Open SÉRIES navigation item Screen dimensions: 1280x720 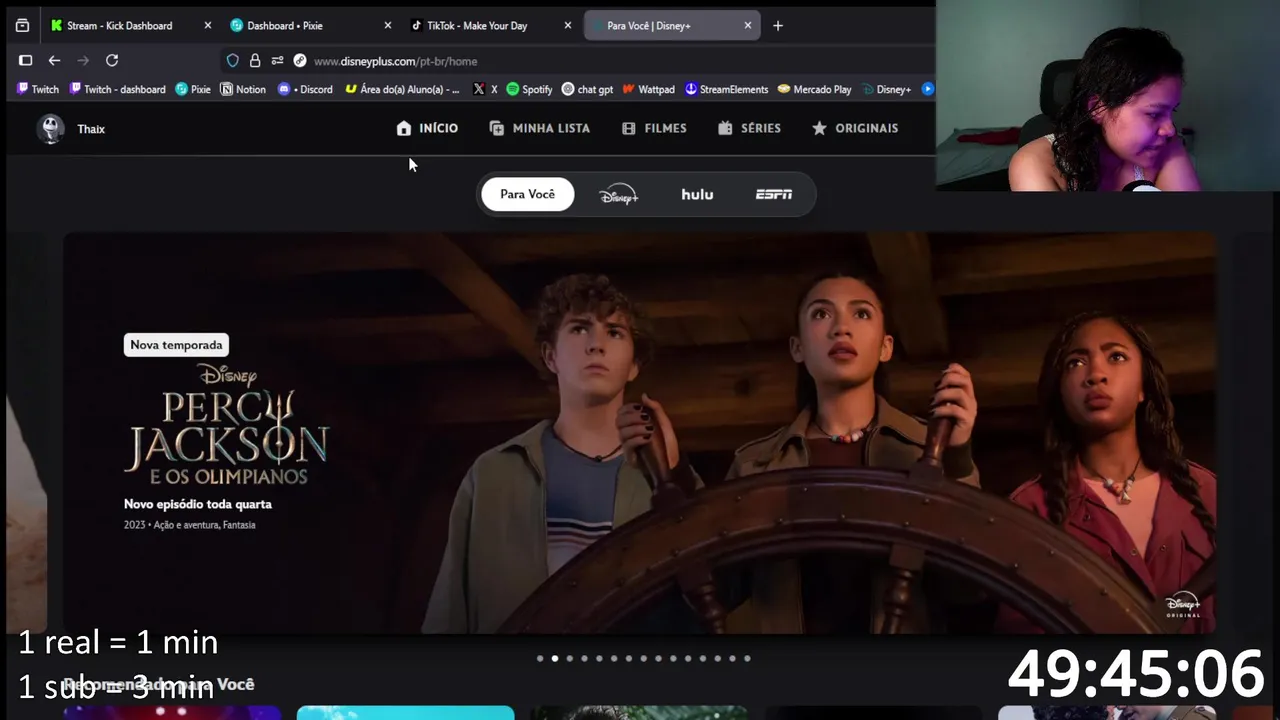pos(749,128)
